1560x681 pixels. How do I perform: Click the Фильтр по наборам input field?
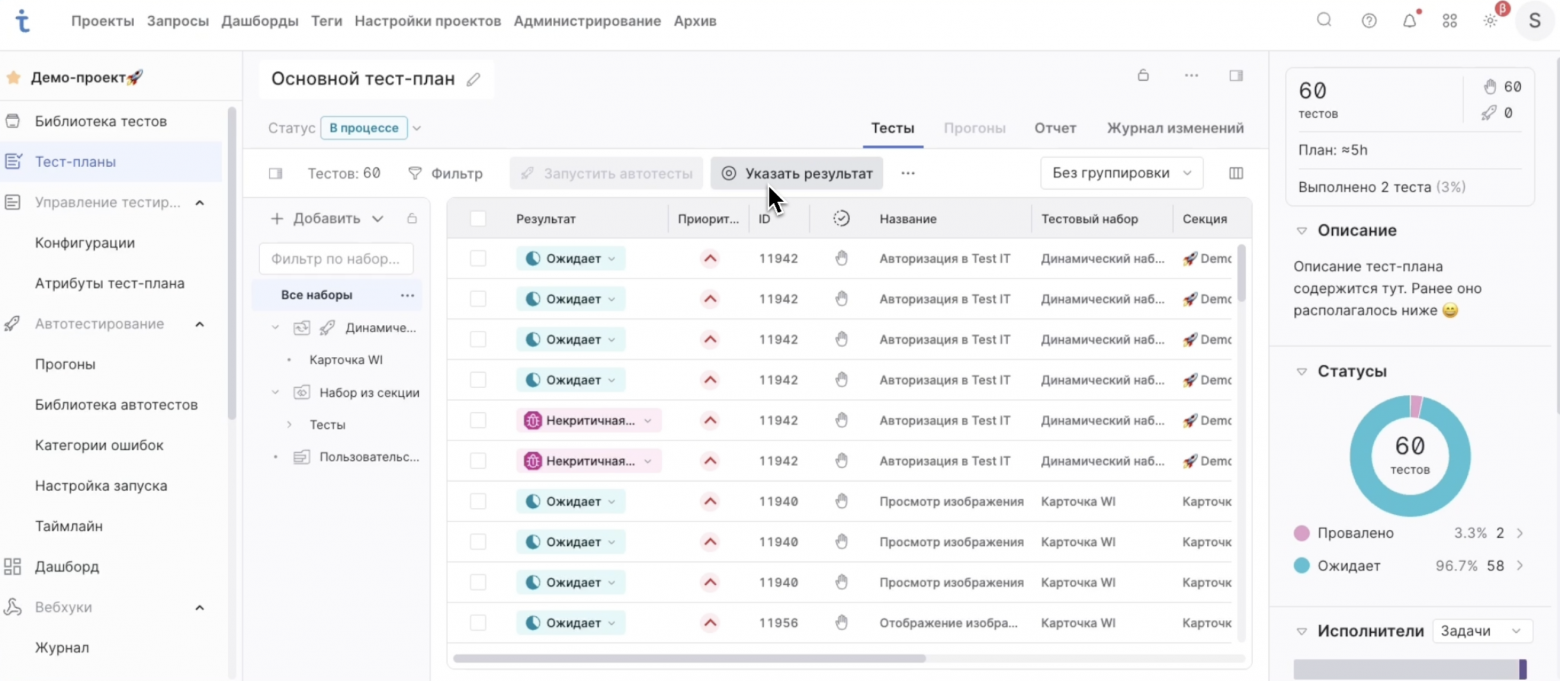(336, 259)
